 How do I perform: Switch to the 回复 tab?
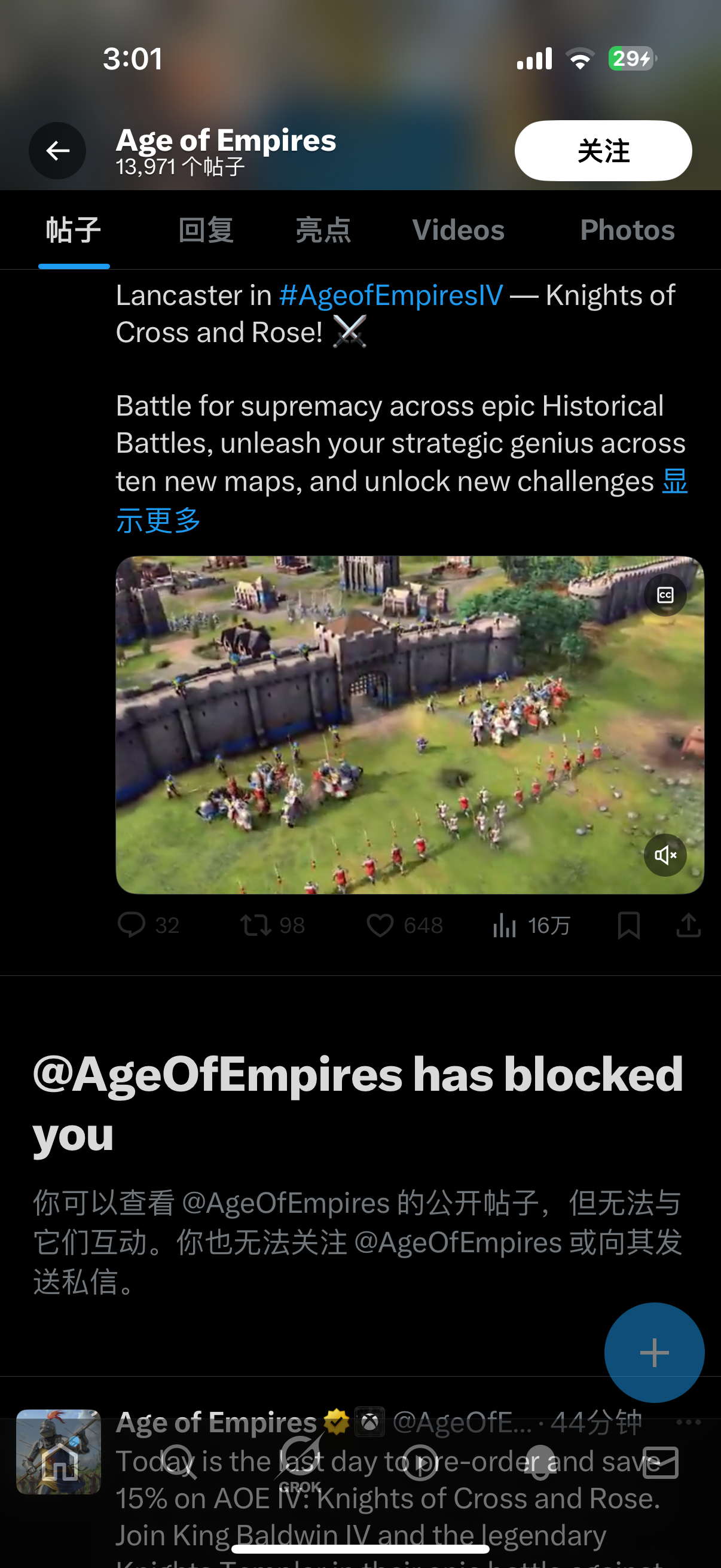pos(206,230)
